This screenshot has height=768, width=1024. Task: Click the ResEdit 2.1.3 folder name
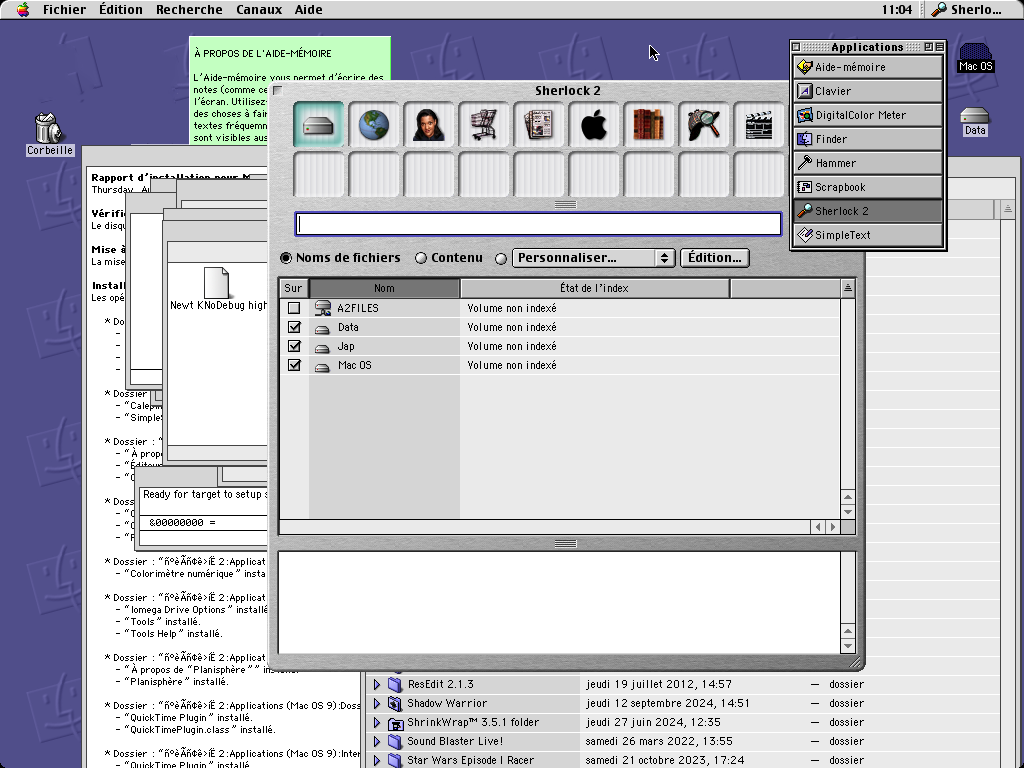point(440,684)
